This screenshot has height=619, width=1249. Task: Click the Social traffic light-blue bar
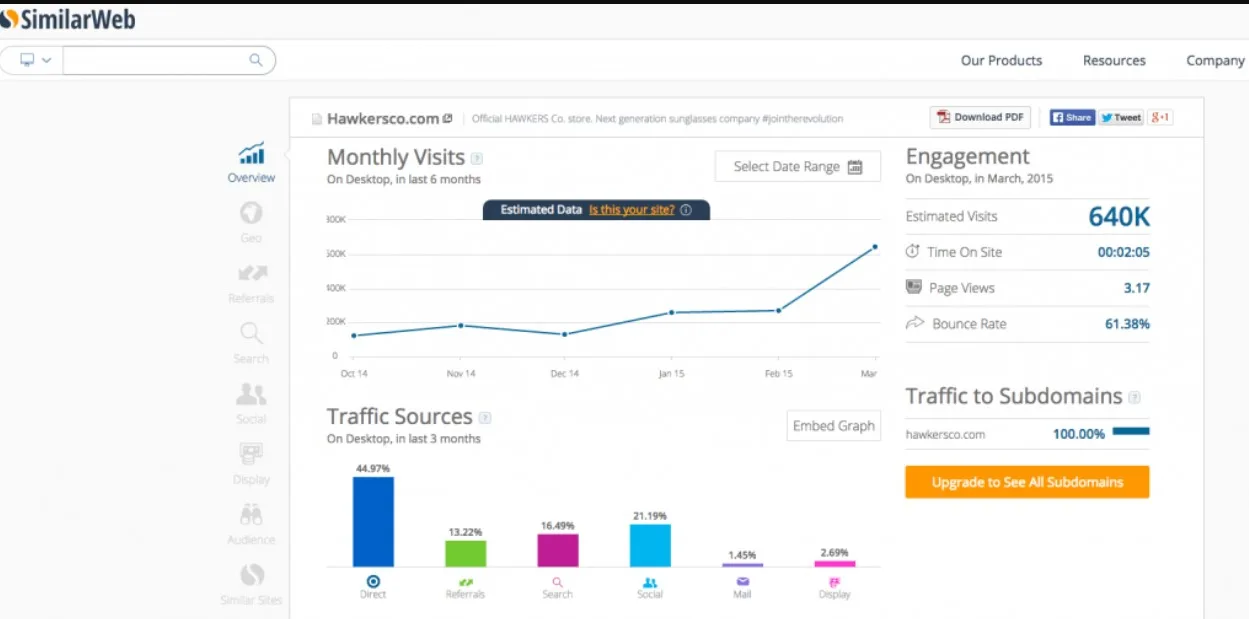[650, 545]
